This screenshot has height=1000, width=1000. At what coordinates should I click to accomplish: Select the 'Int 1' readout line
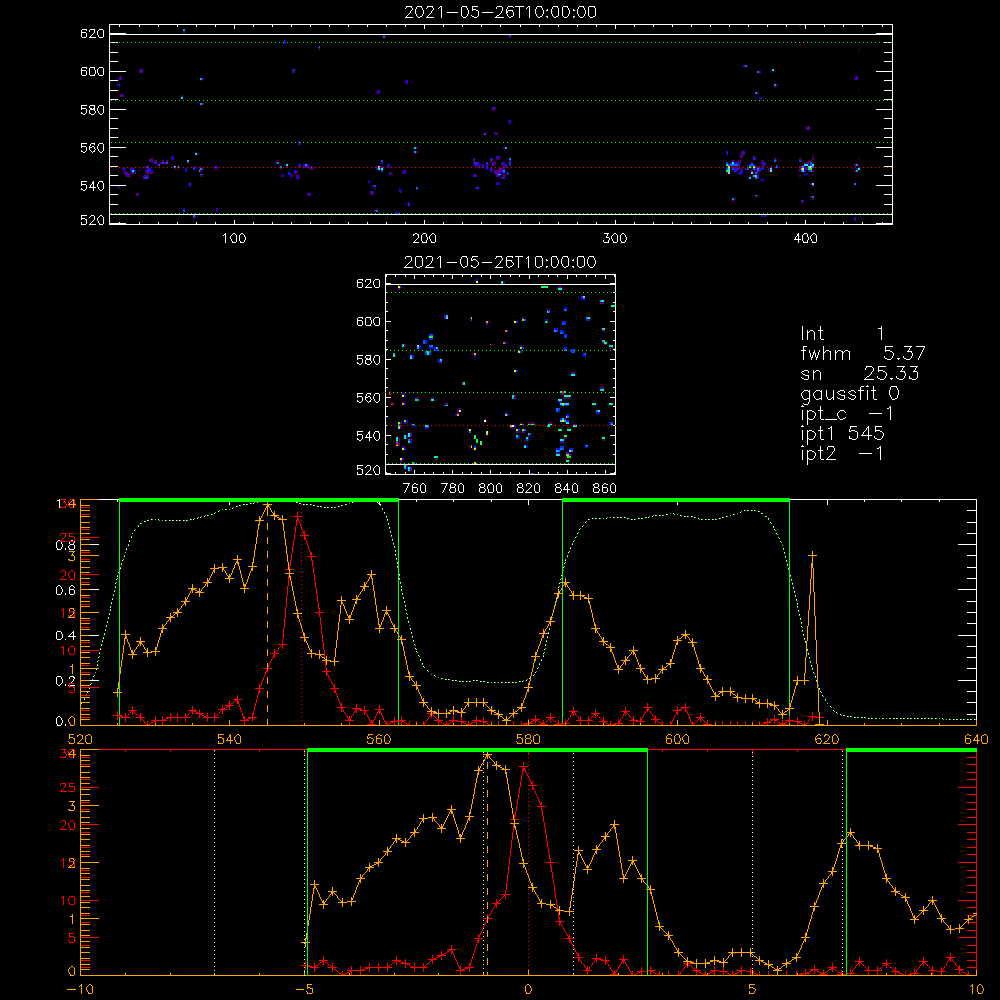(842, 334)
